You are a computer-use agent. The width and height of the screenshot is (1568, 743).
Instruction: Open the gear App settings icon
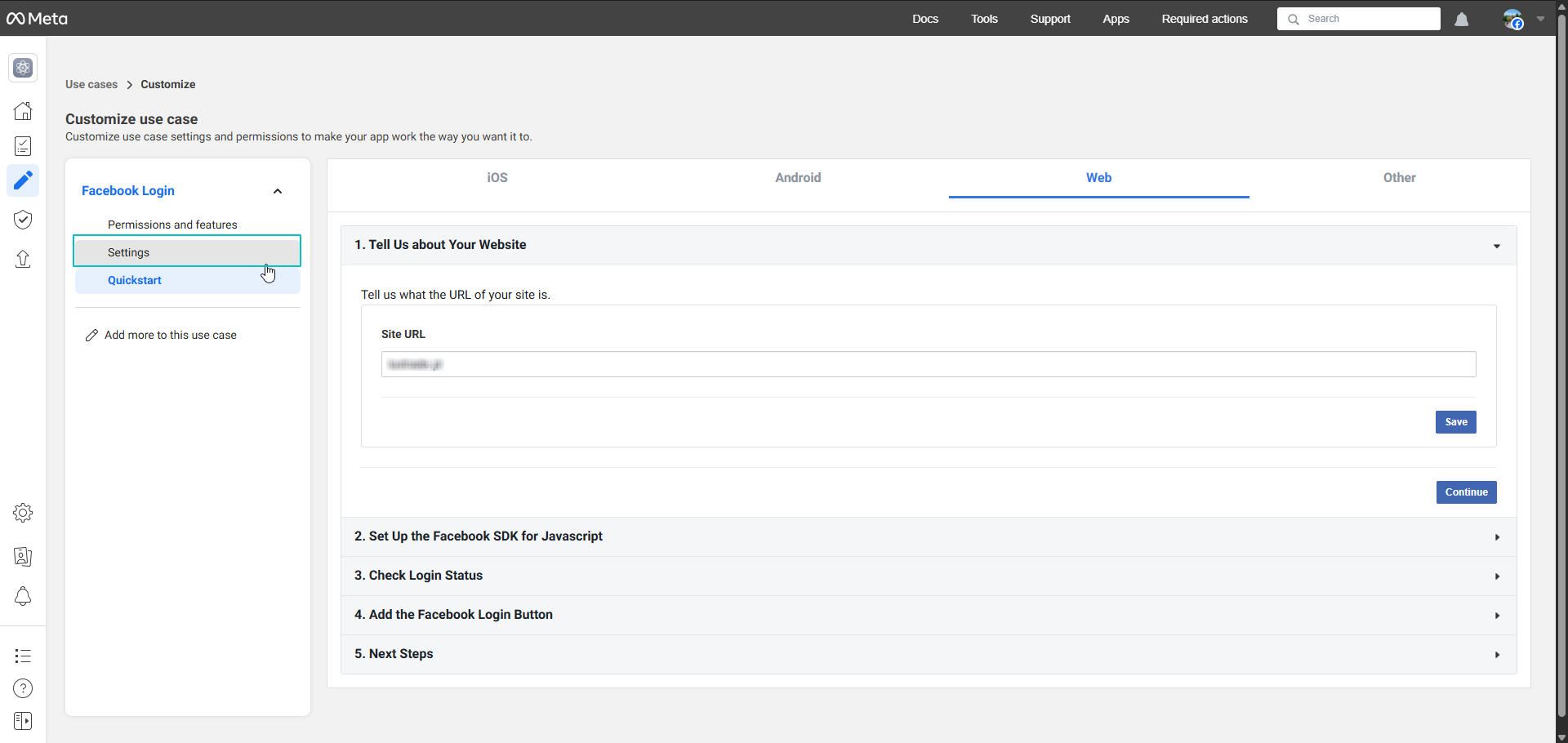[x=23, y=513]
